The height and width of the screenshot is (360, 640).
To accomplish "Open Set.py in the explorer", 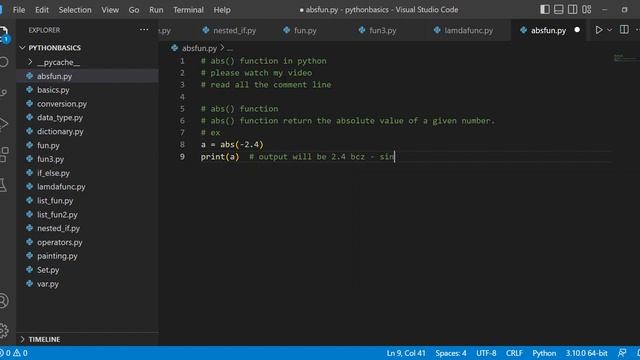I will [48, 270].
